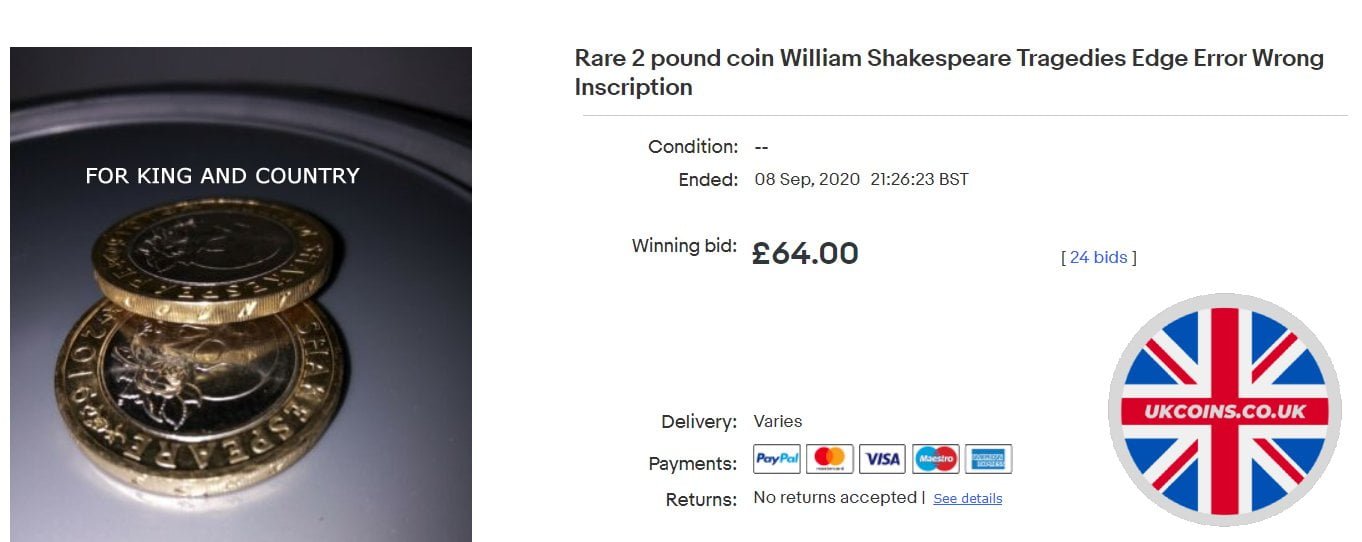Image resolution: width=1362 pixels, height=542 pixels.
Task: Click the Mastercard payment icon
Action: pos(829,459)
